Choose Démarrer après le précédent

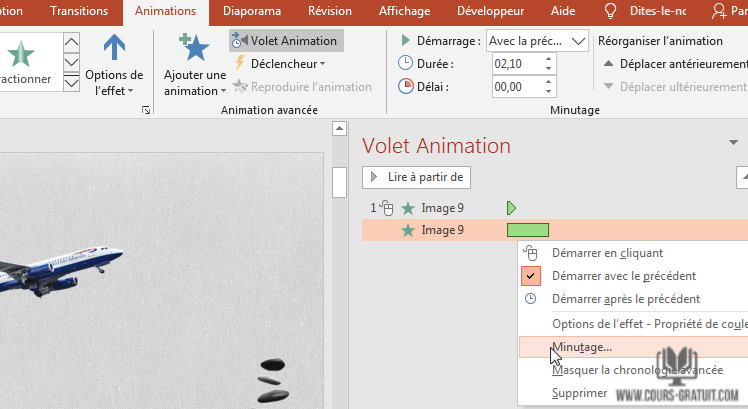[x=625, y=299]
